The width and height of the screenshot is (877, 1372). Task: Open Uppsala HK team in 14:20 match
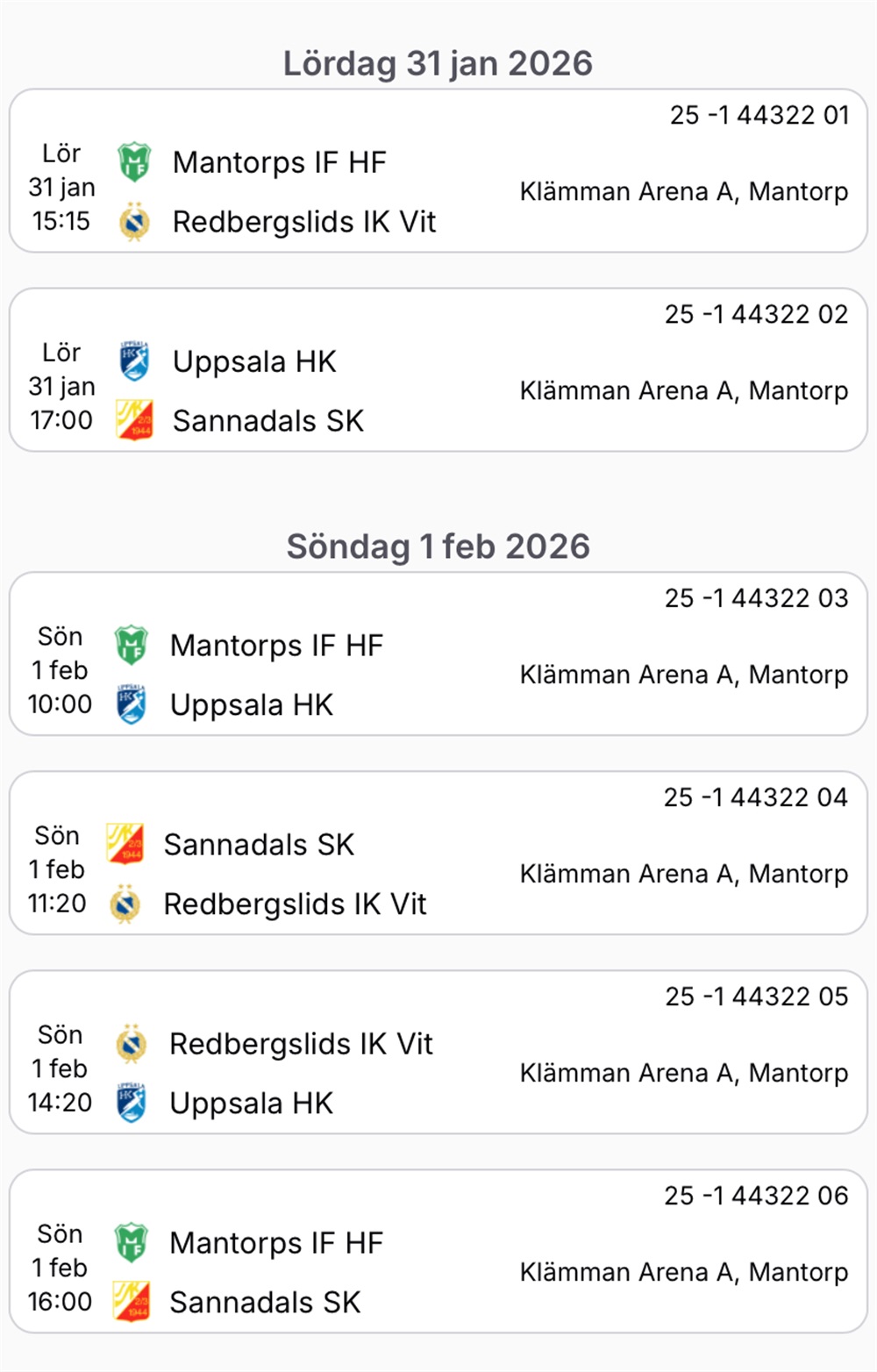pyautogui.click(x=251, y=1103)
